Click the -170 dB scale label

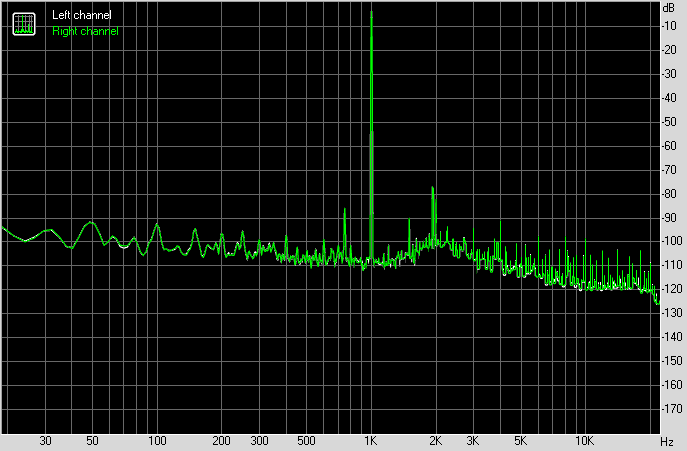coord(672,409)
